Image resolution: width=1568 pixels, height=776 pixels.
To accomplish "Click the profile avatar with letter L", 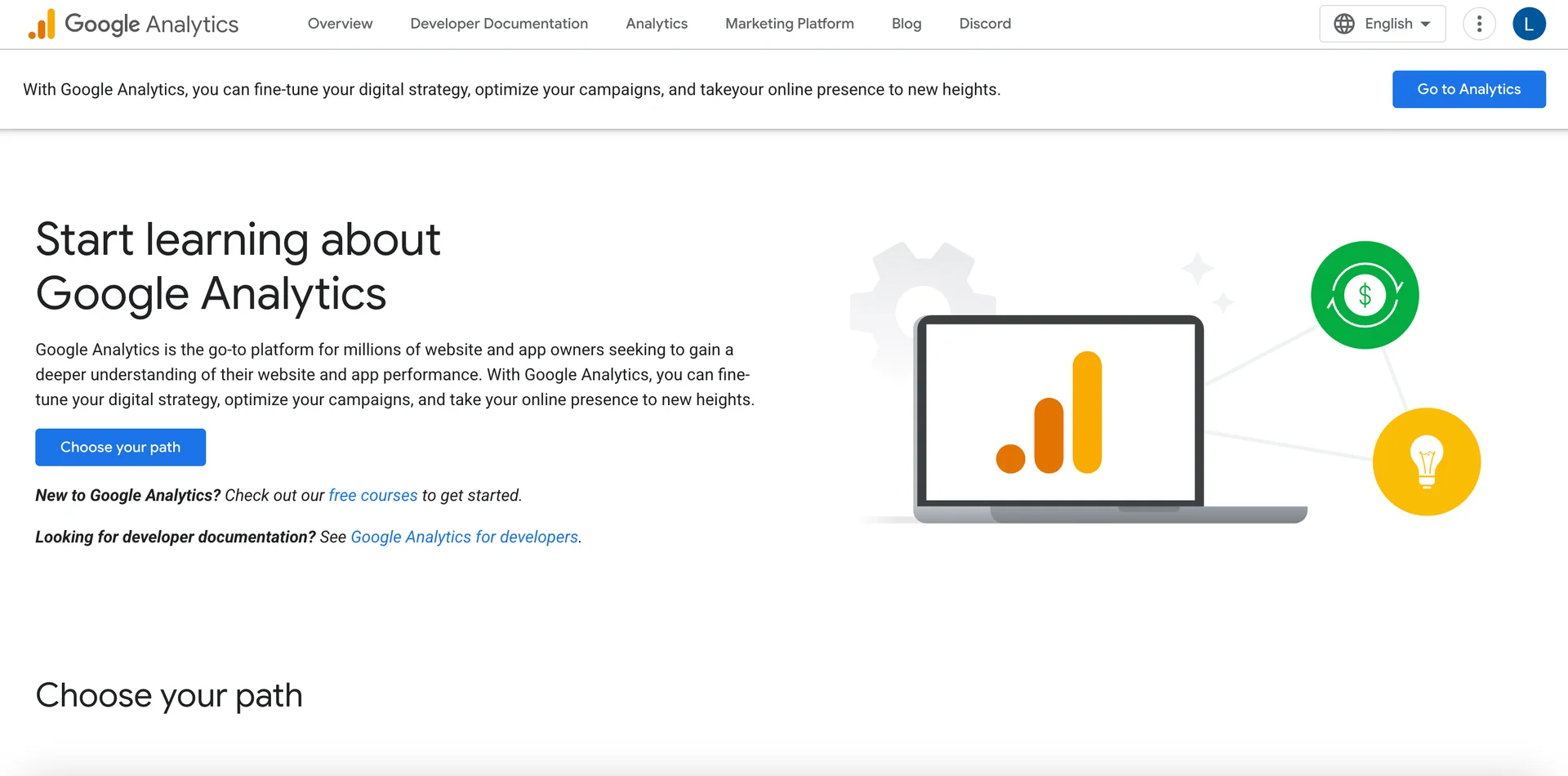I will (1529, 24).
